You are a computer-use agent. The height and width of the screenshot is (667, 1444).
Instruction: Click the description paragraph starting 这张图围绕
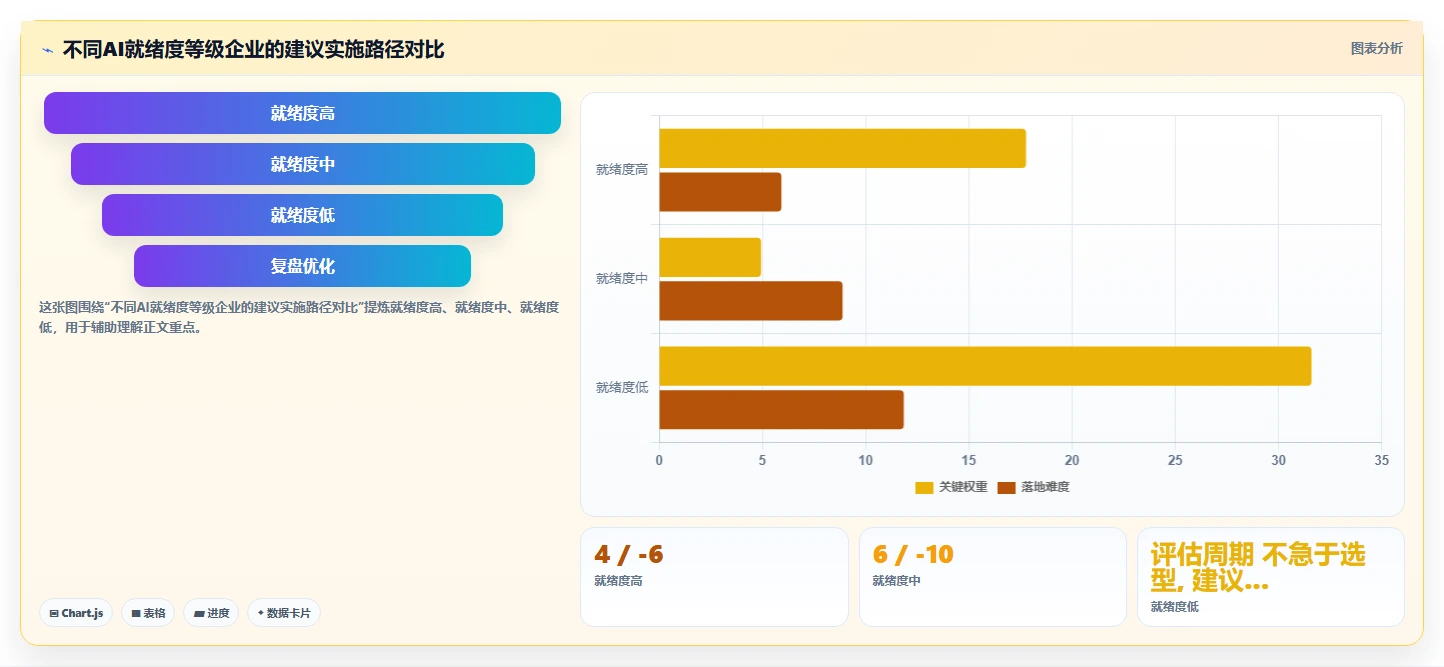tap(299, 317)
